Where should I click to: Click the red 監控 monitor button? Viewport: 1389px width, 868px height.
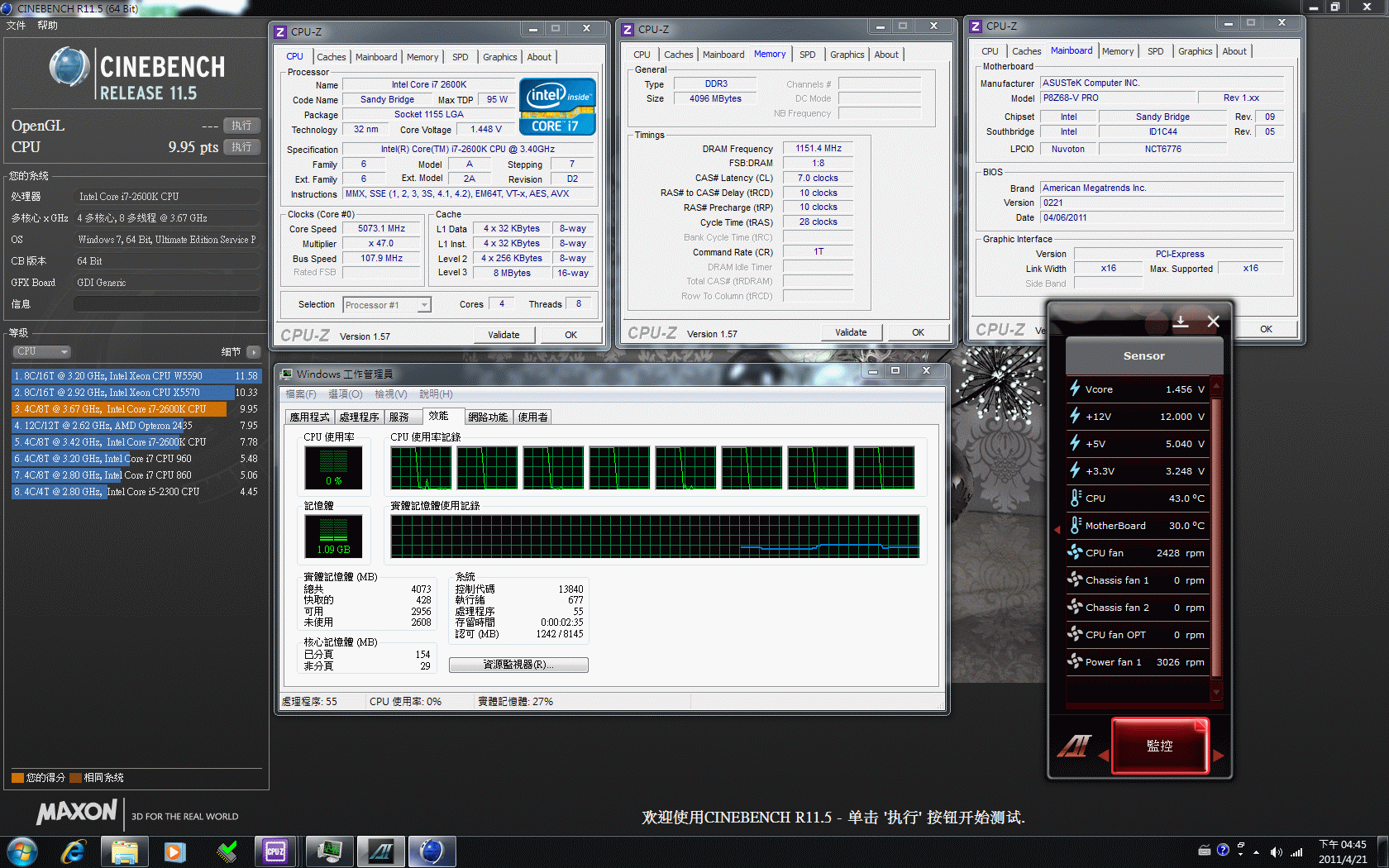1160,746
